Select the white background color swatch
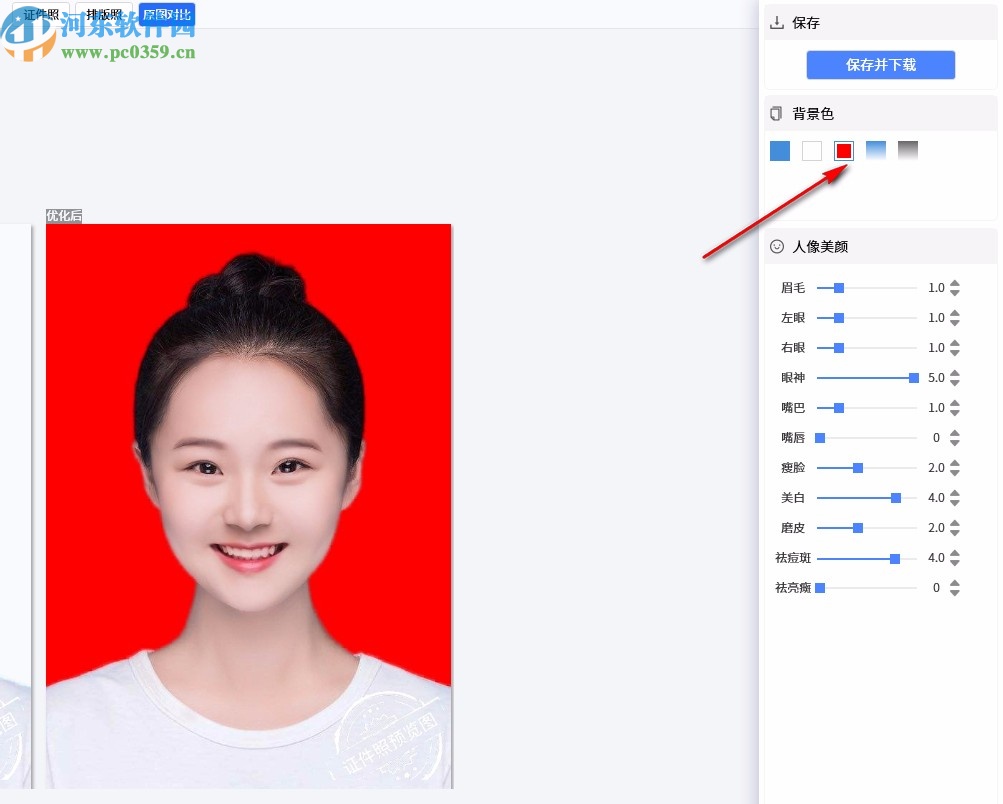The width and height of the screenshot is (1003, 804). tap(812, 150)
